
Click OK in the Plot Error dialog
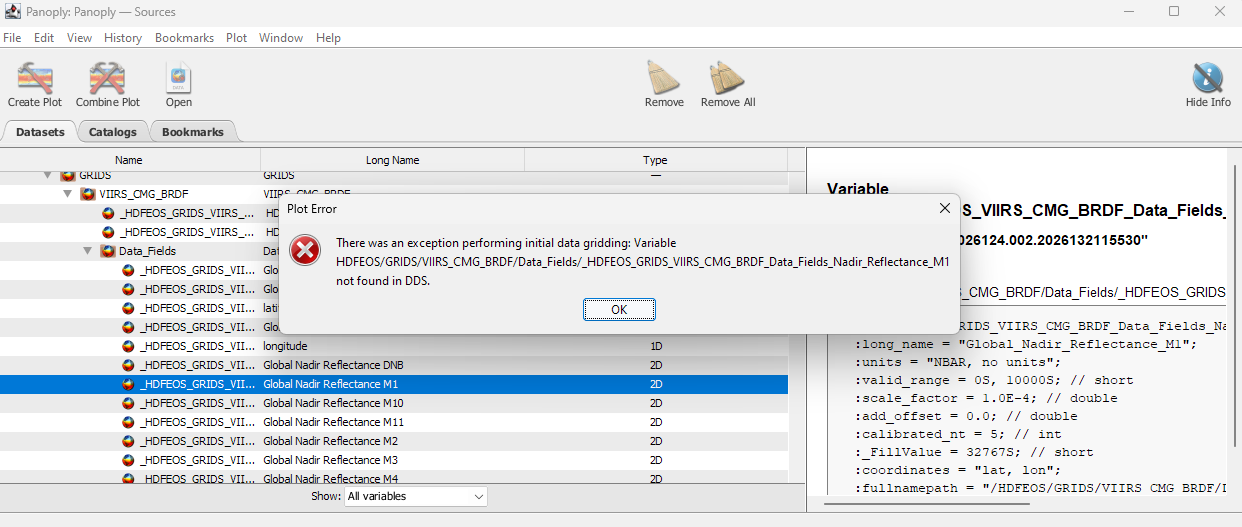[x=619, y=309]
